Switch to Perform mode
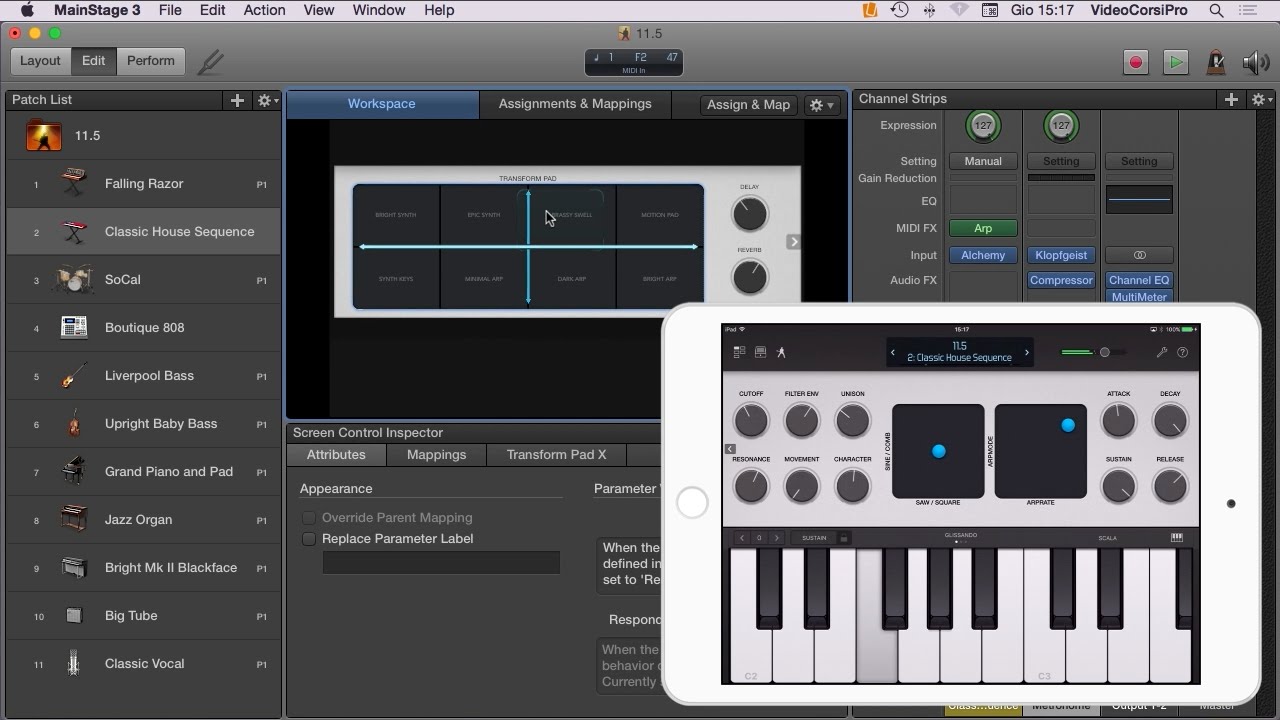Image resolution: width=1280 pixels, height=720 pixels. coord(150,61)
